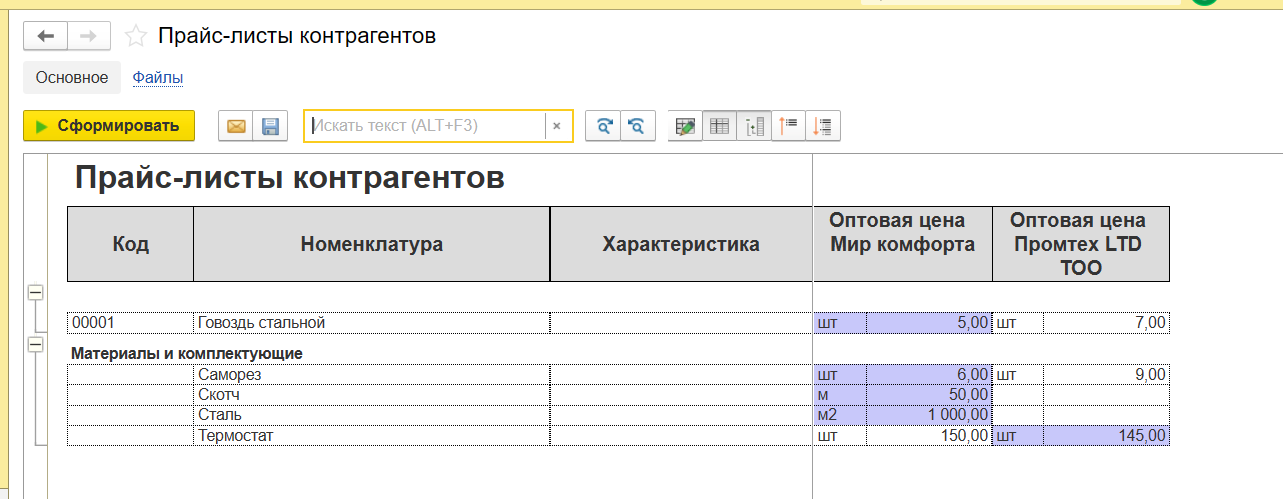Navigate forward with the right arrow
This screenshot has height=499, width=1283.
click(88, 36)
